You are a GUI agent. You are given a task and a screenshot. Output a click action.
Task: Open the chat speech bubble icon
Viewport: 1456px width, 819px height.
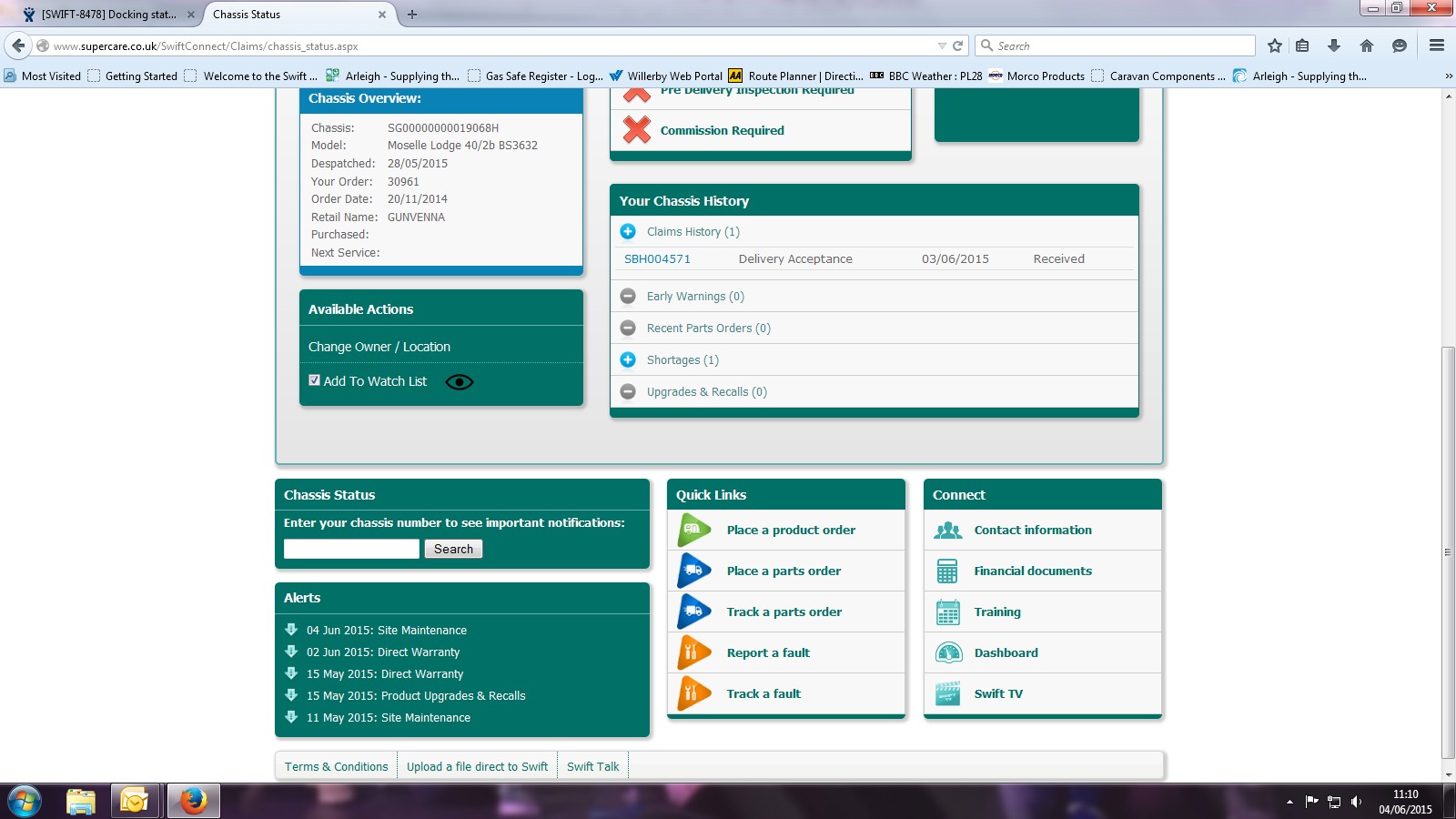1400,45
